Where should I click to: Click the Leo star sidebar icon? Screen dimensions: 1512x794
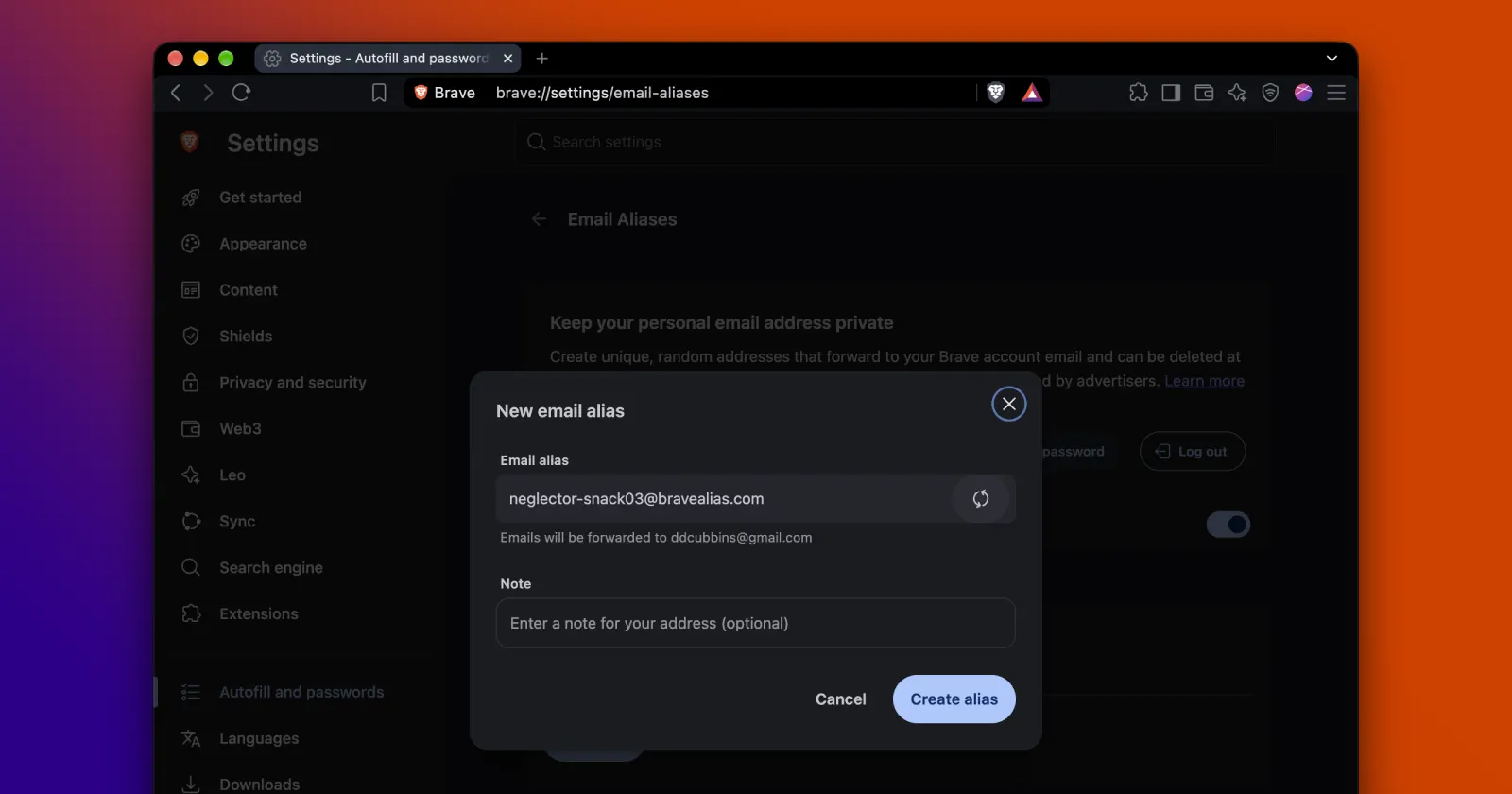point(191,475)
